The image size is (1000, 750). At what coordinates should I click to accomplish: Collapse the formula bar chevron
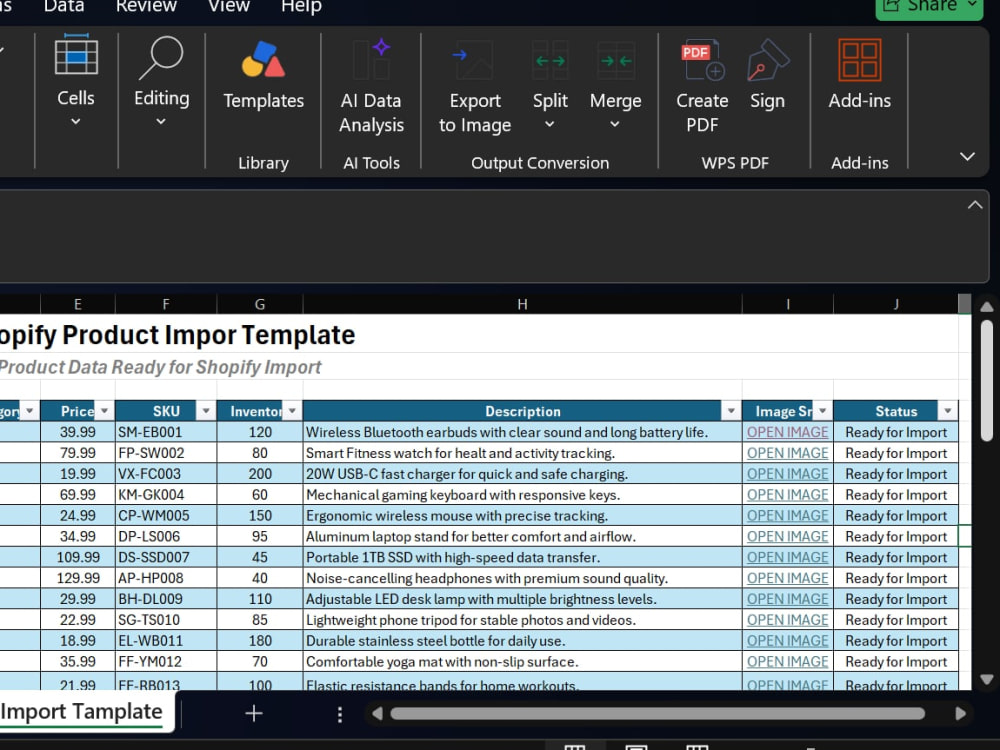[975, 205]
